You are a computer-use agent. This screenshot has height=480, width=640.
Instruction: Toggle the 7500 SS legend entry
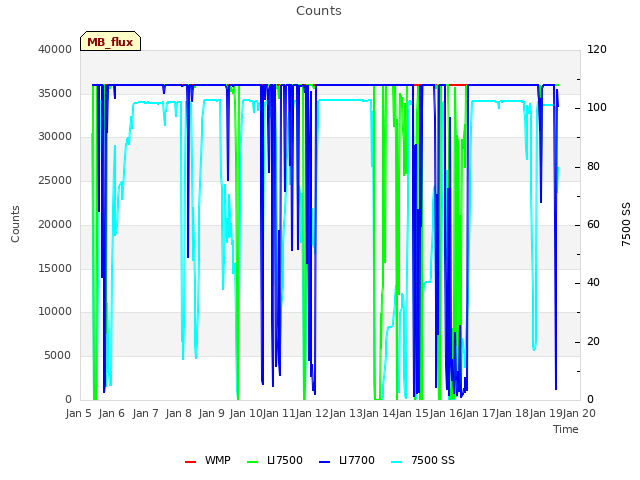point(422,461)
